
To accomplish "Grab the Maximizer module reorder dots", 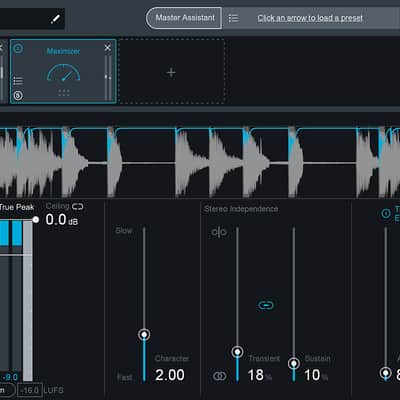I will pyautogui.click(x=64, y=93).
